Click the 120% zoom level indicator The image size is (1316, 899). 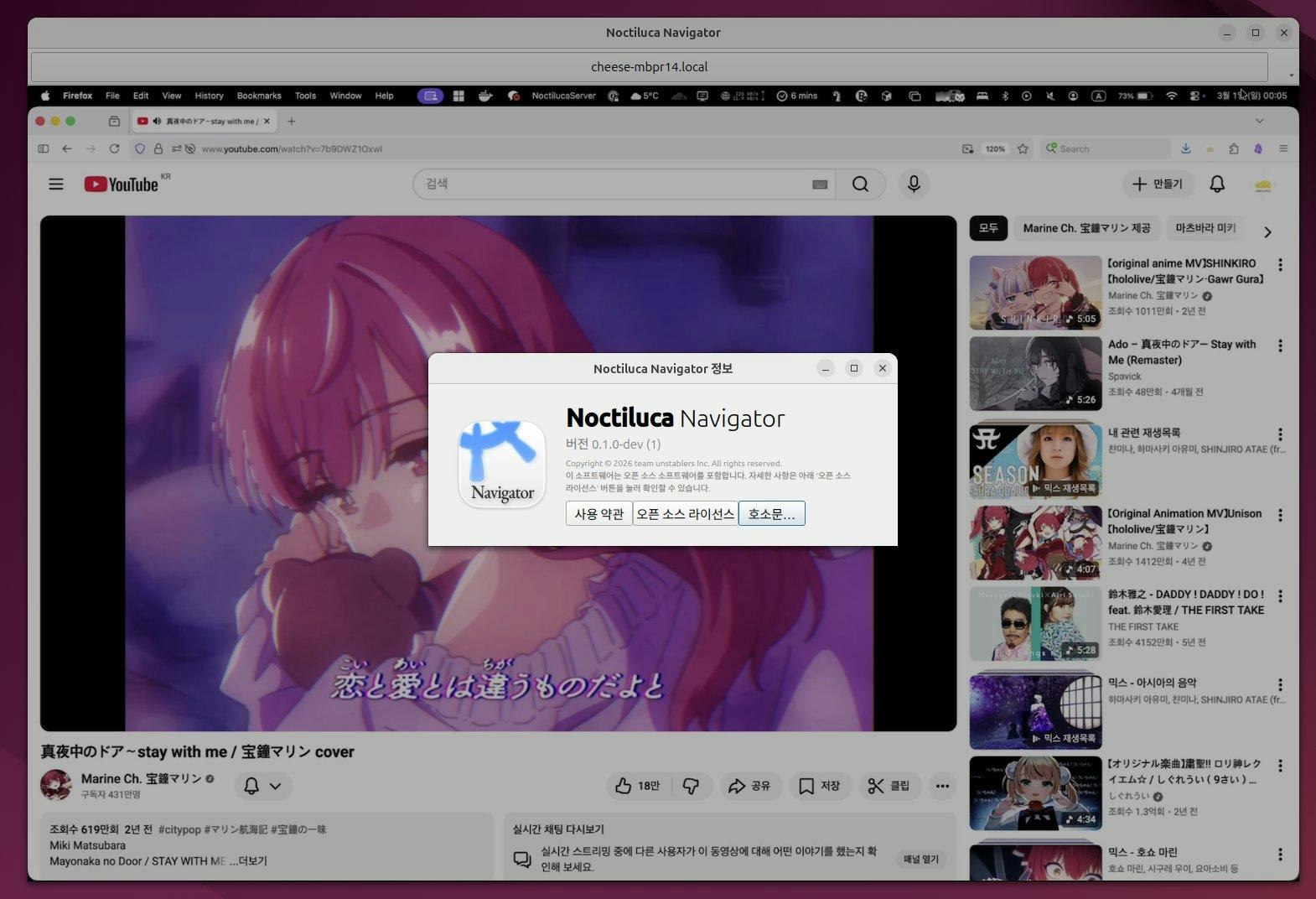tap(995, 148)
